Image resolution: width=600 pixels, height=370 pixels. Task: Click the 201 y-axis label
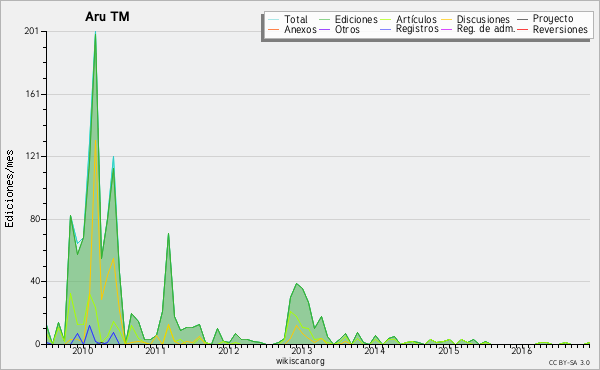[32, 31]
